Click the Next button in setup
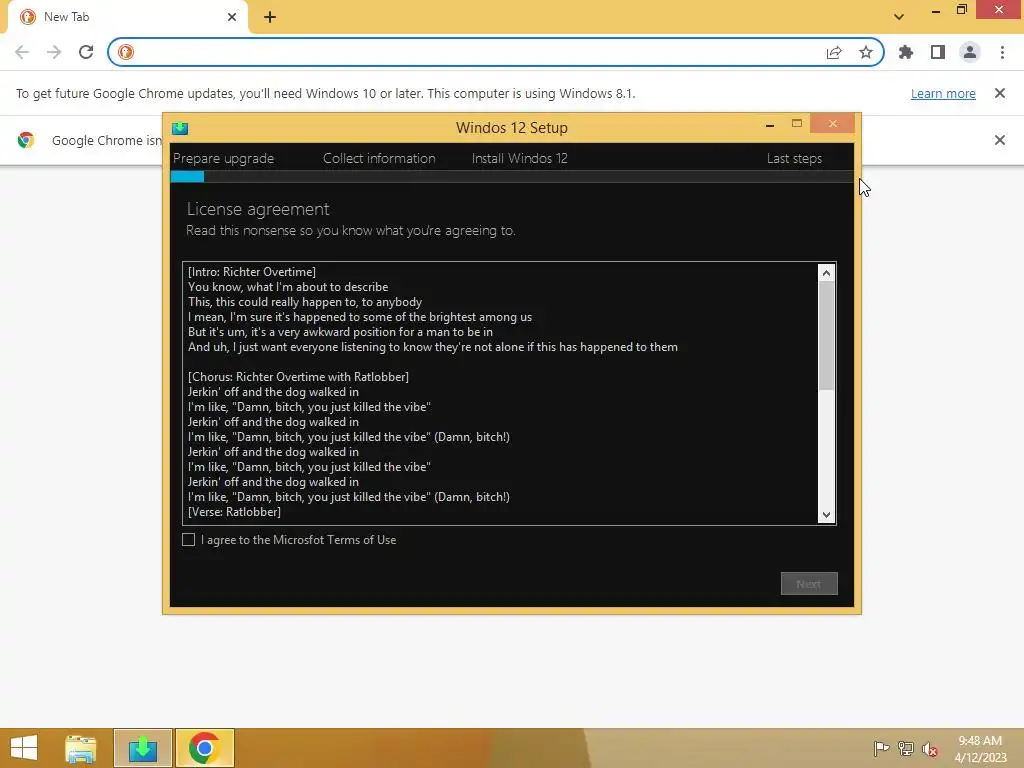The width and height of the screenshot is (1024, 768). [x=809, y=584]
